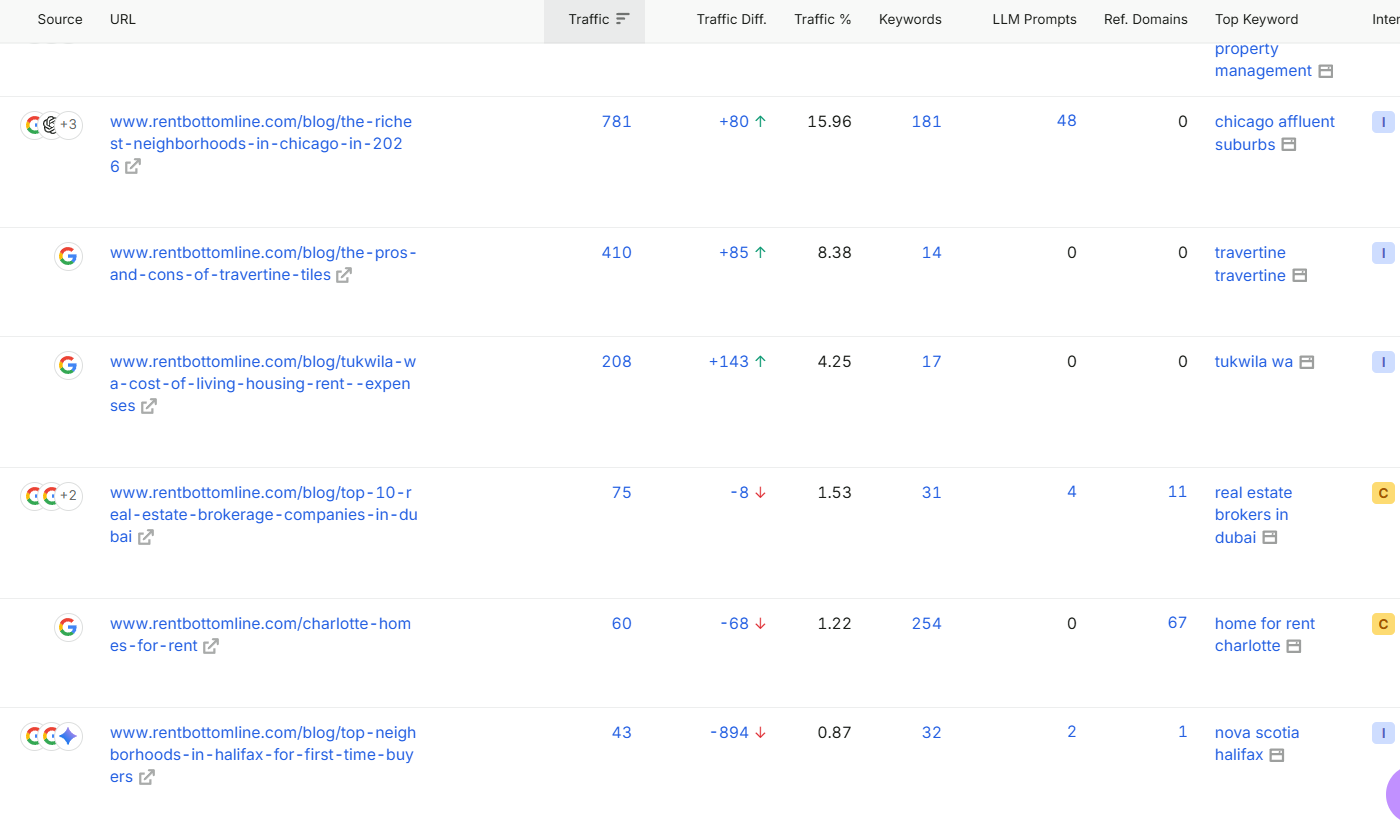The height and width of the screenshot is (834, 1400).
Task: Sort by LLM Prompts column header
Action: 1034,20
